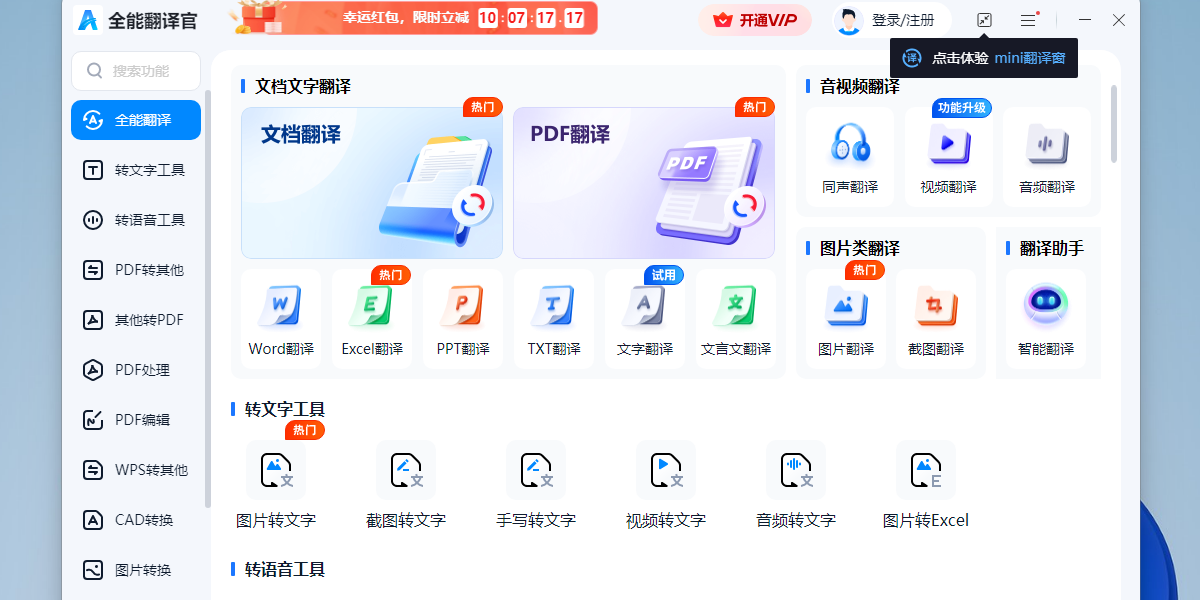Click the 点击体验 mini翻译窗 tooltip
This screenshot has height=600, width=1200.
click(985, 58)
